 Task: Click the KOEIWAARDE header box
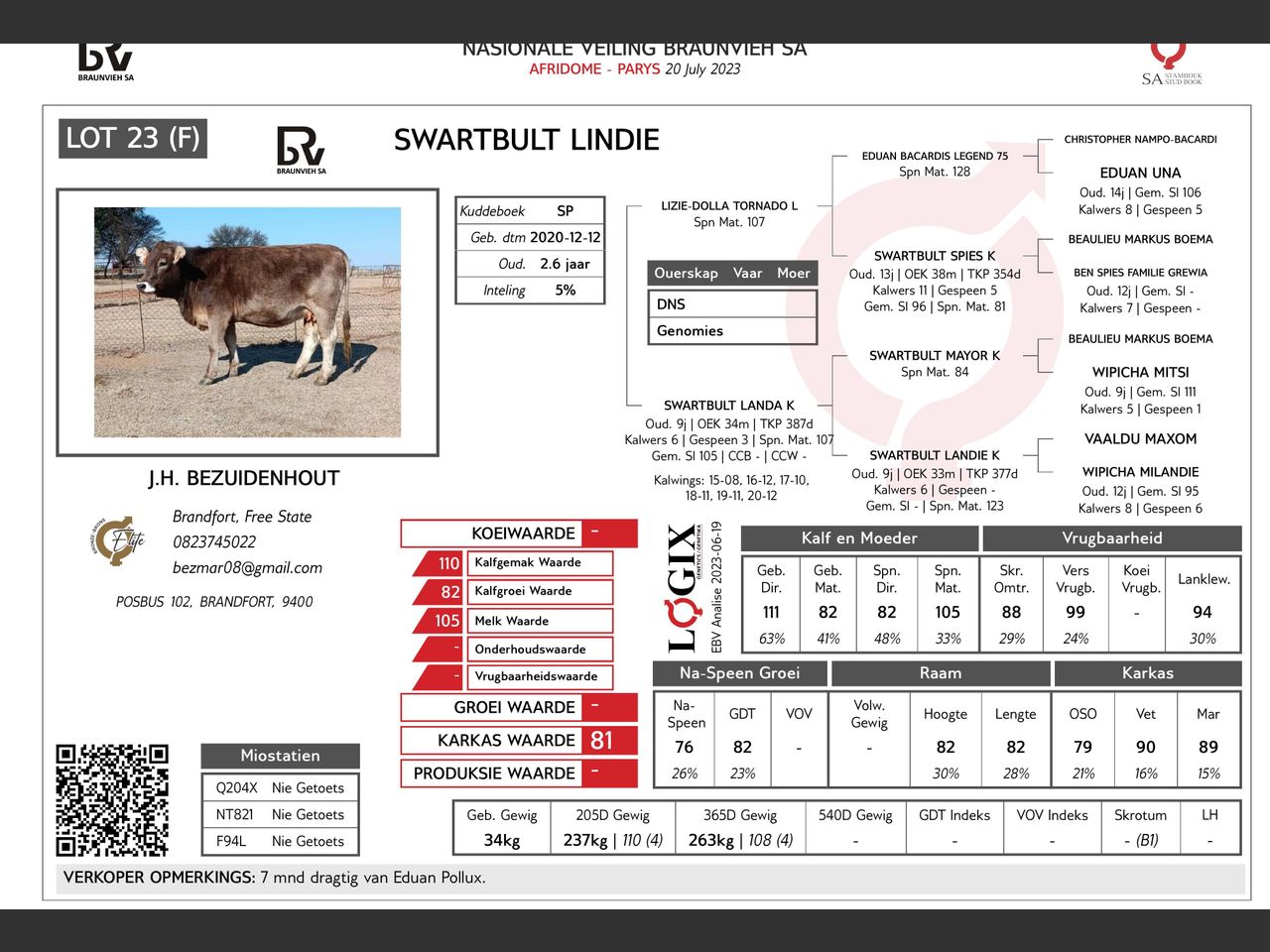tap(519, 533)
